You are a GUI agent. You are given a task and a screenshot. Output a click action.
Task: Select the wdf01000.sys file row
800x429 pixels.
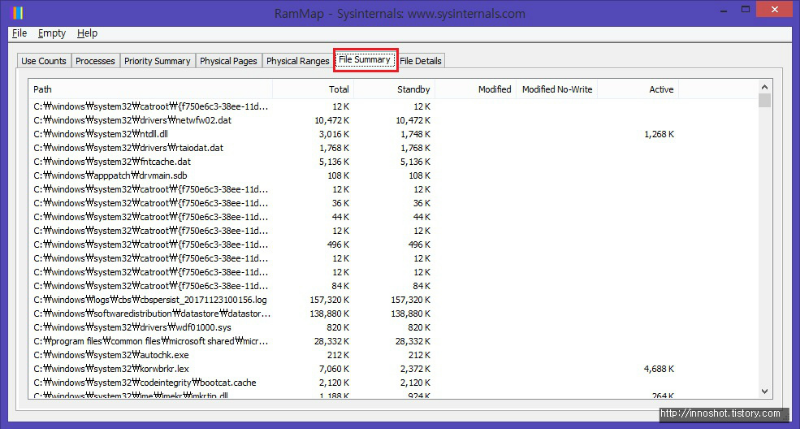click(x=393, y=327)
